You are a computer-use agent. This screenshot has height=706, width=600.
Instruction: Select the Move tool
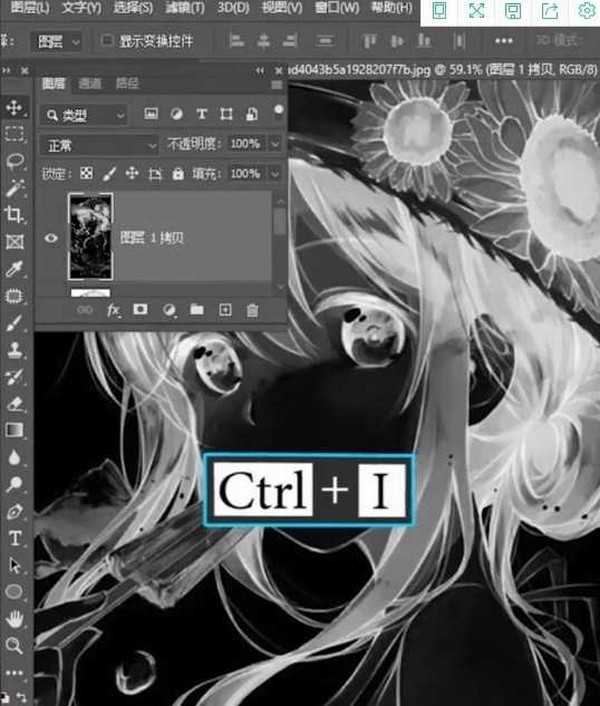coord(15,107)
